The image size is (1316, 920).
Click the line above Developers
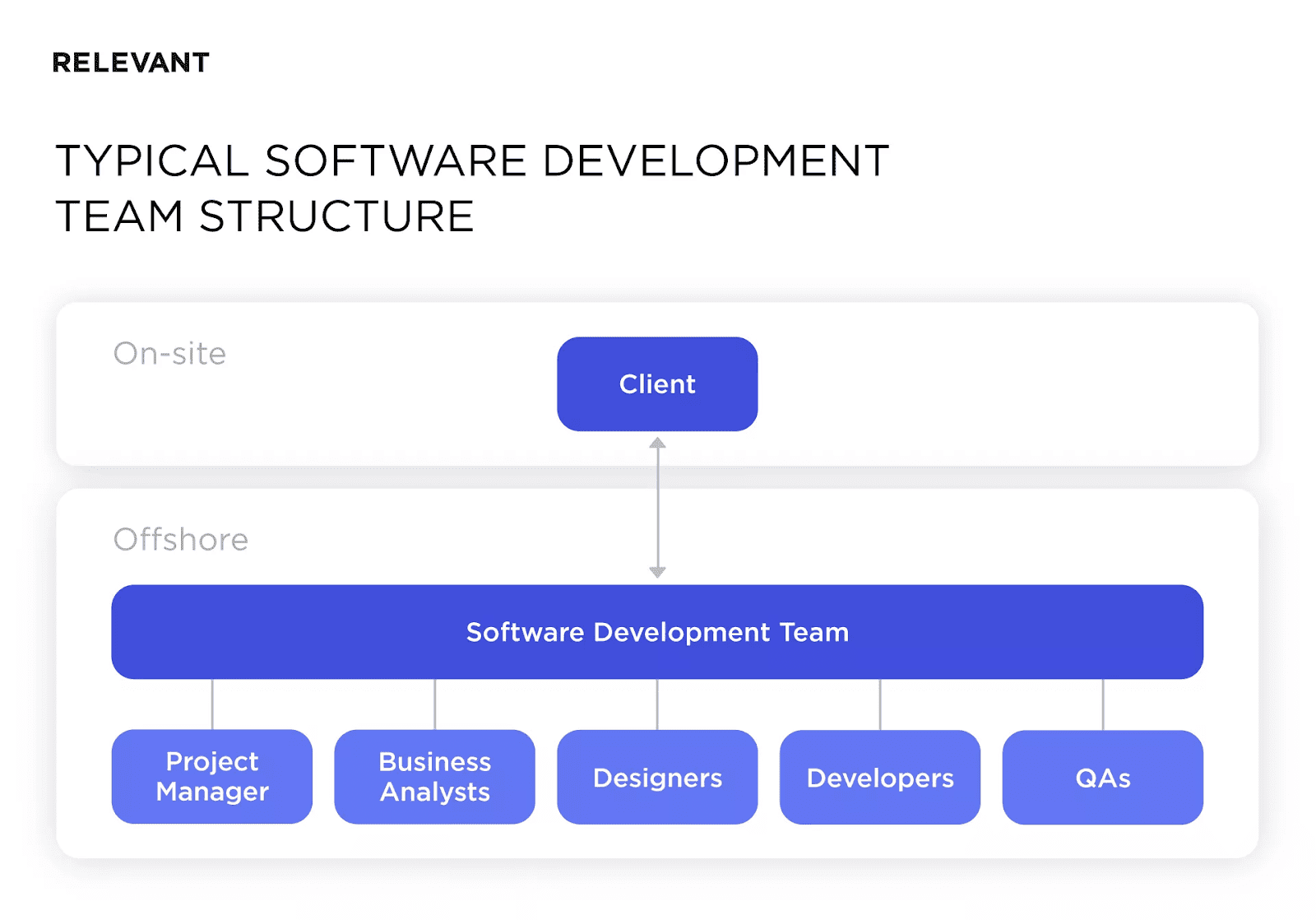tap(879, 705)
